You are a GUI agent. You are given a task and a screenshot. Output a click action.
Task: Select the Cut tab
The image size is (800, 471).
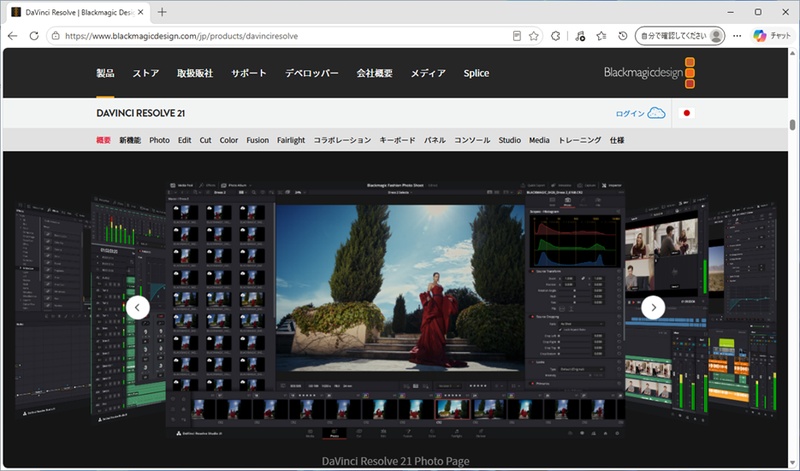tap(205, 140)
